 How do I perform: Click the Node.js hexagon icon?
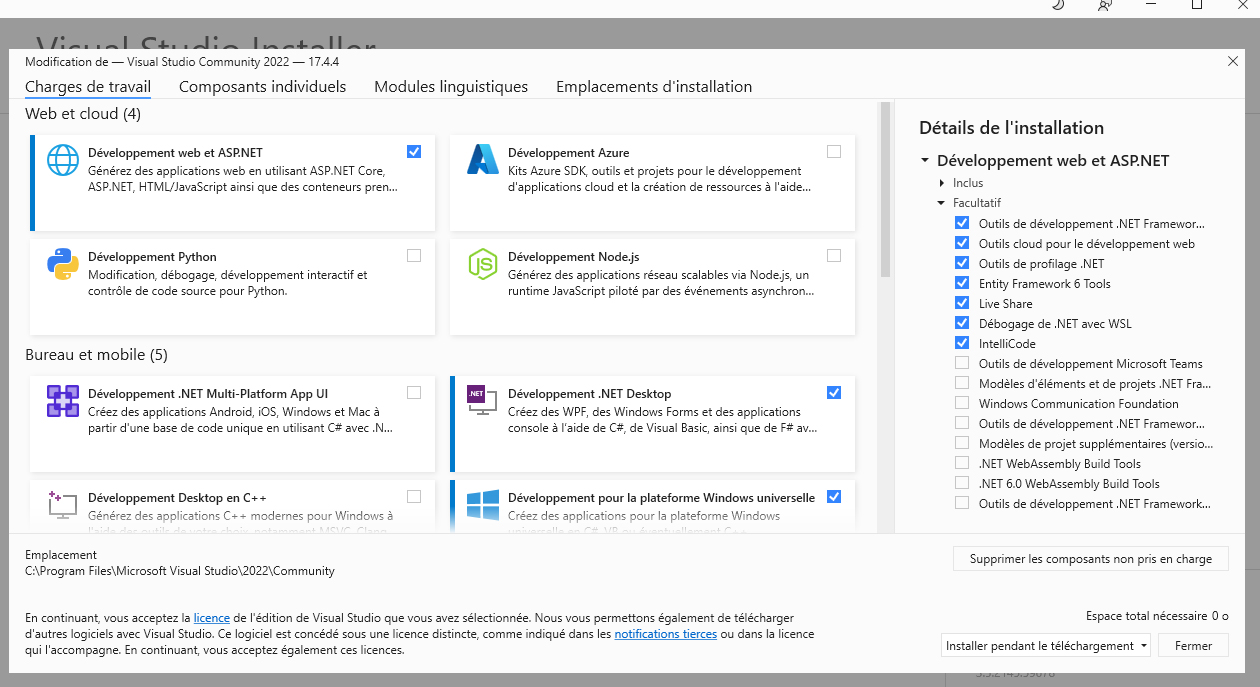483,264
